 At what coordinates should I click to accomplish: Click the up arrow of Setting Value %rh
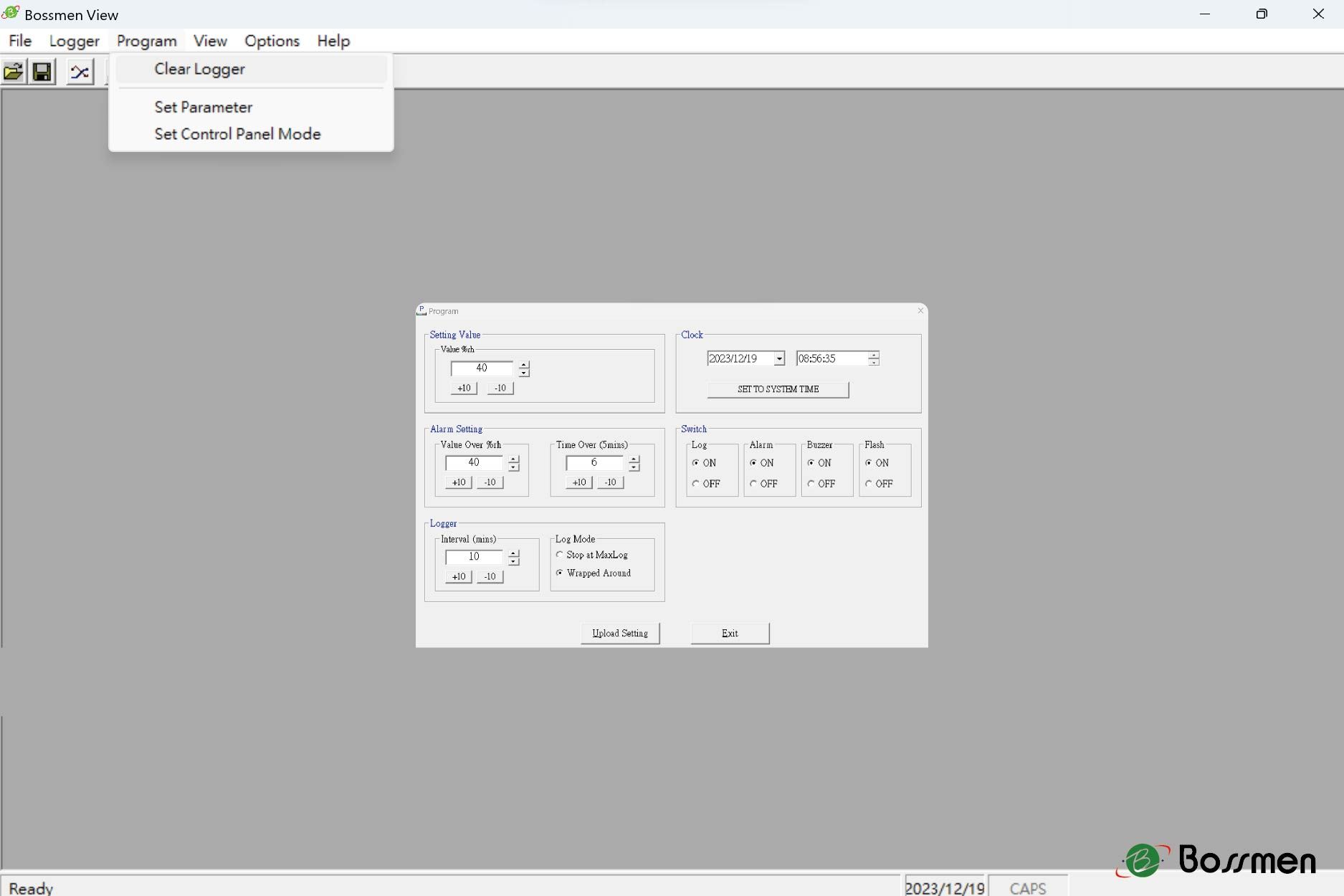[x=524, y=365]
